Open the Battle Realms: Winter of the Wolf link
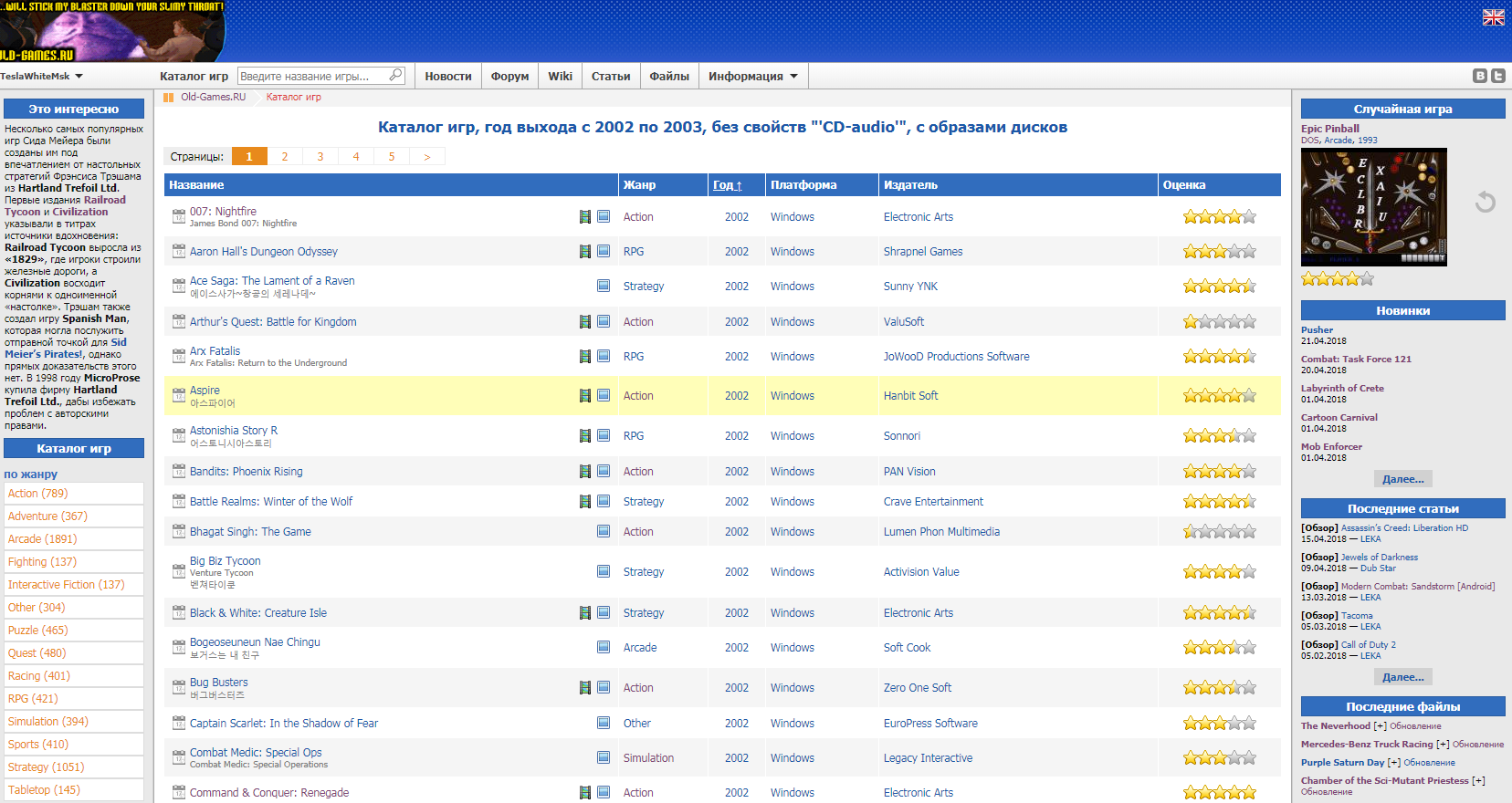 pyautogui.click(x=271, y=502)
